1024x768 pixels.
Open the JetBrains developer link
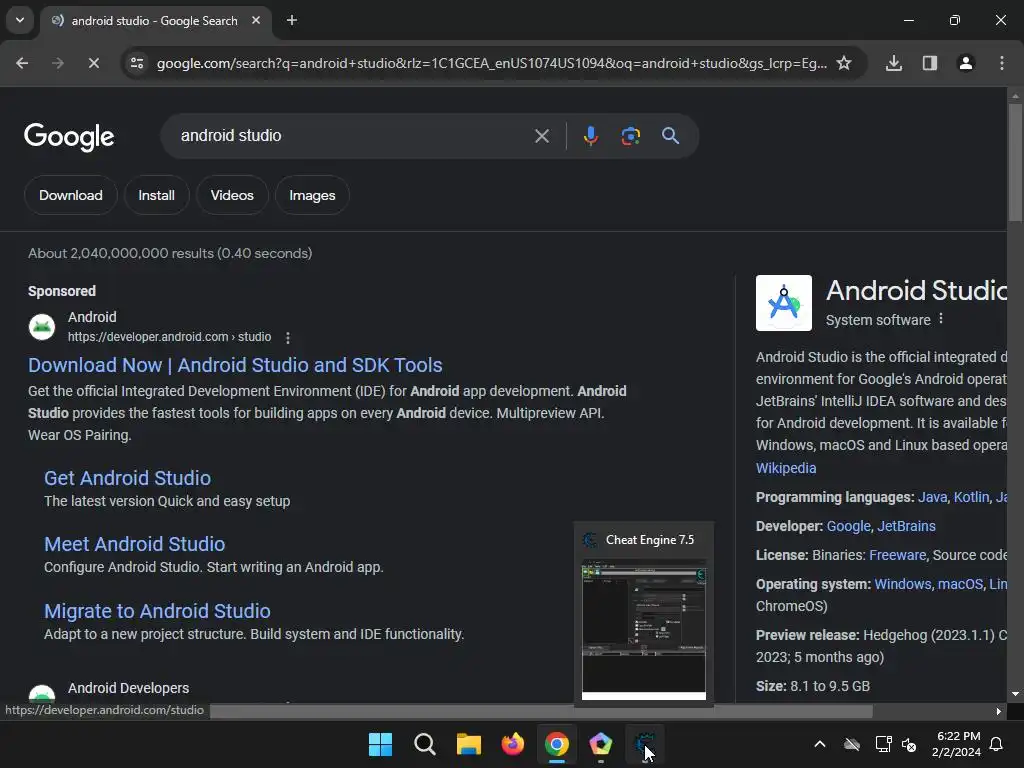[906, 526]
